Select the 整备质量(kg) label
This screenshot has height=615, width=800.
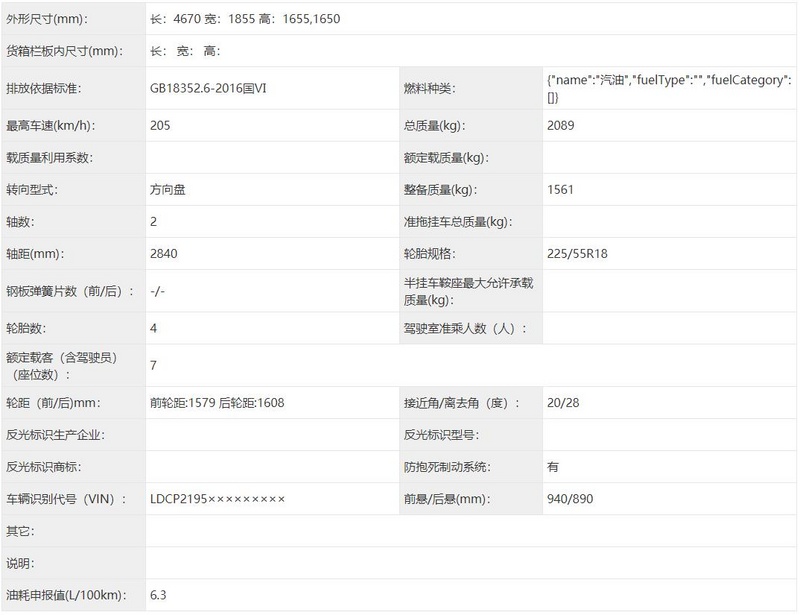pos(440,190)
